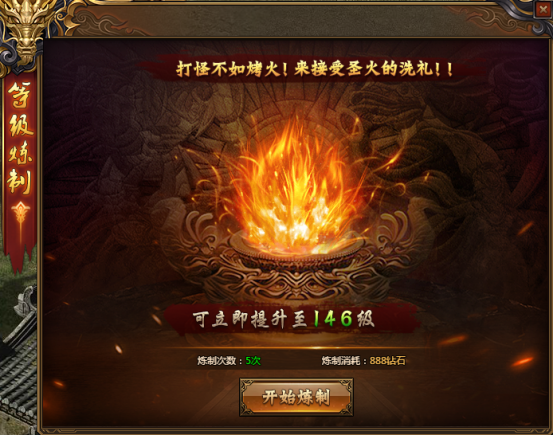Click the headline 打怪不如烤火 banner

tap(314, 69)
